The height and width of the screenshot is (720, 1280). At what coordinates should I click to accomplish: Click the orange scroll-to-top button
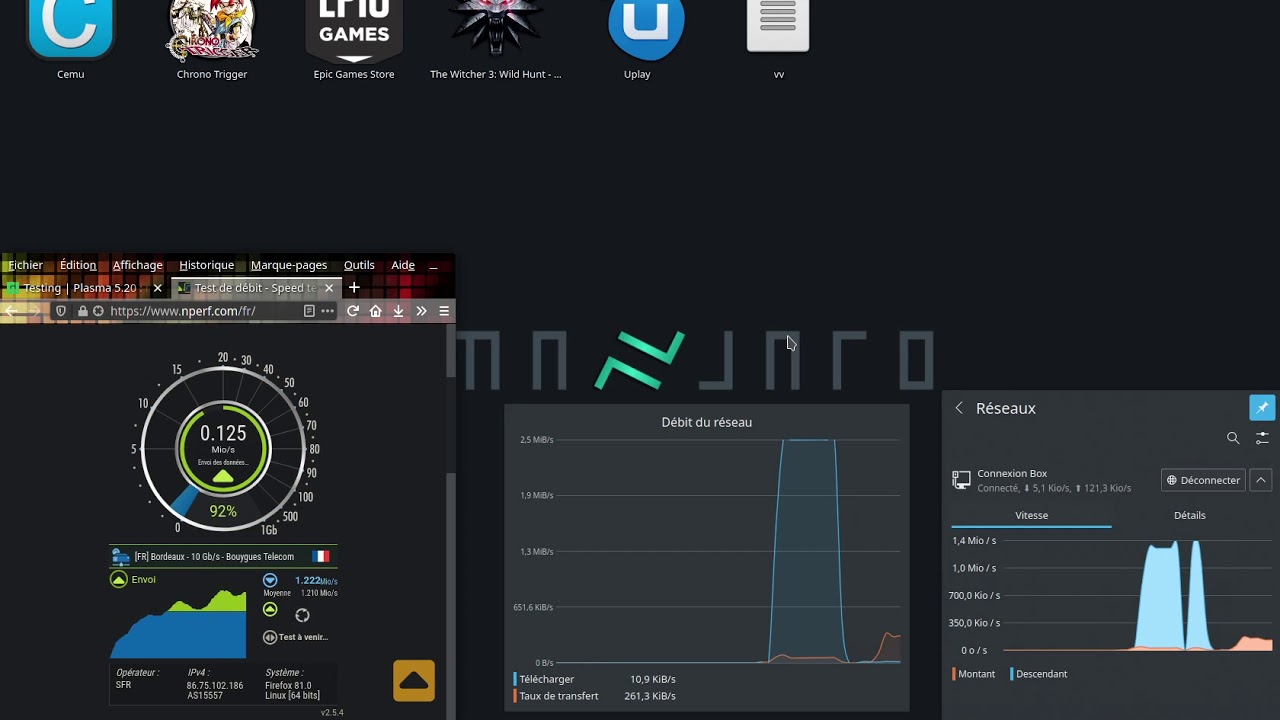click(414, 681)
